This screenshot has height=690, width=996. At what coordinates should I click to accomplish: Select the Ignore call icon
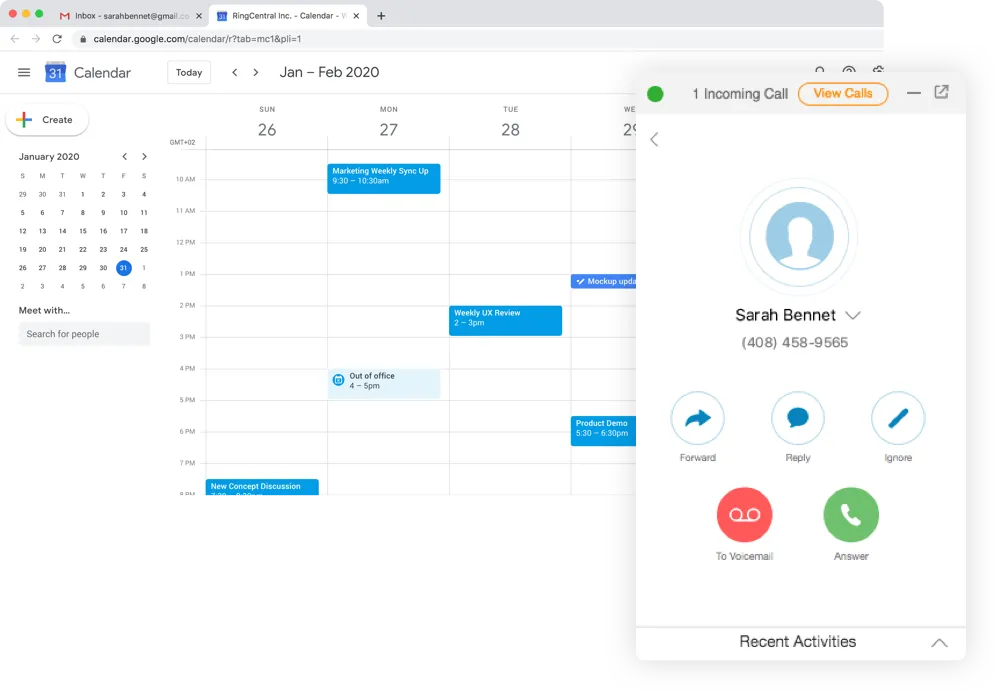[x=897, y=417]
